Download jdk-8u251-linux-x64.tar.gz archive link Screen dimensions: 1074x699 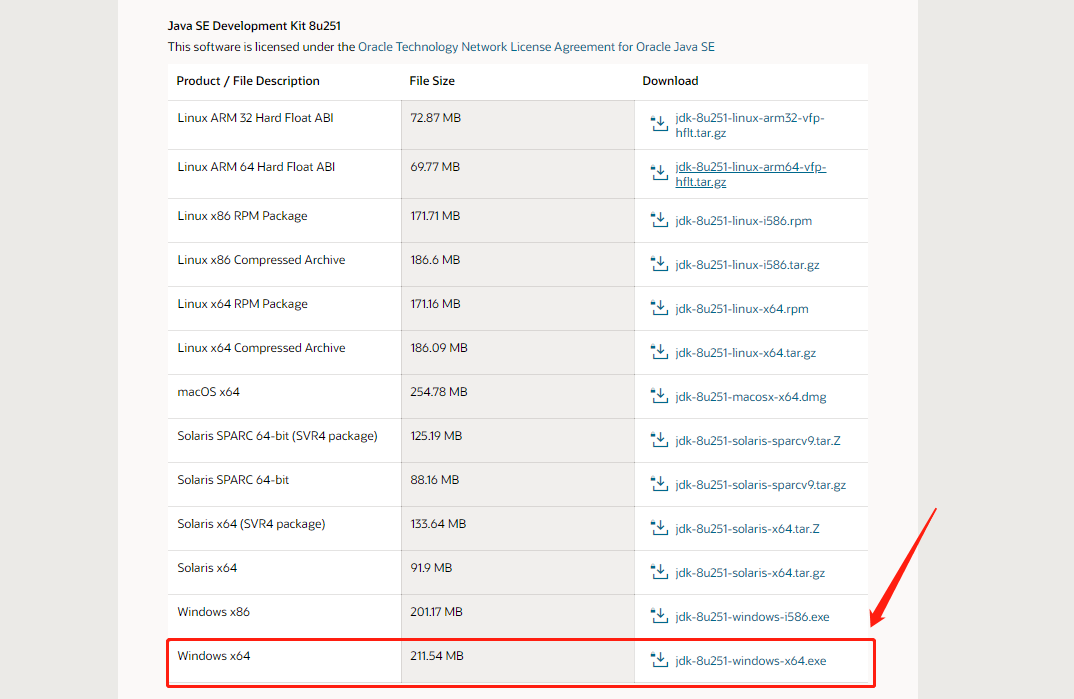[746, 353]
